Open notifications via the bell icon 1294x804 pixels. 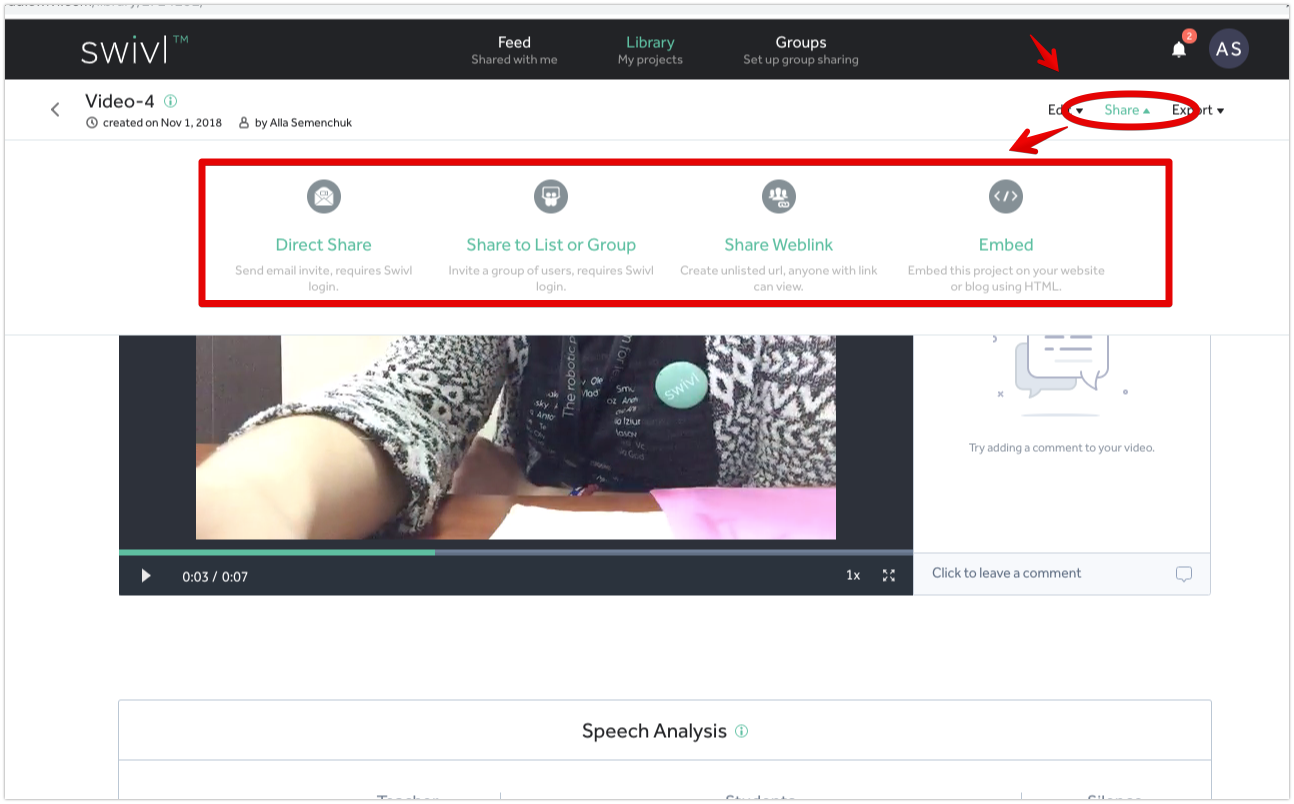pos(1179,50)
